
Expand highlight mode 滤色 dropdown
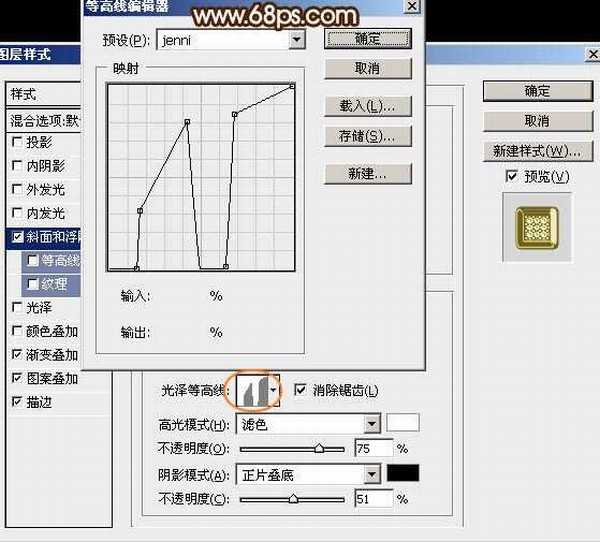(371, 424)
